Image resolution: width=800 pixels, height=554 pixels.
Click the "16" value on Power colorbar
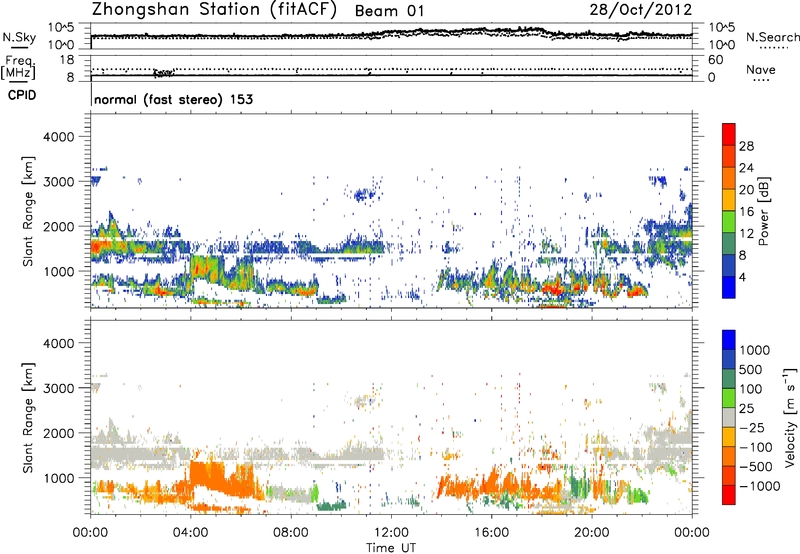click(x=746, y=212)
